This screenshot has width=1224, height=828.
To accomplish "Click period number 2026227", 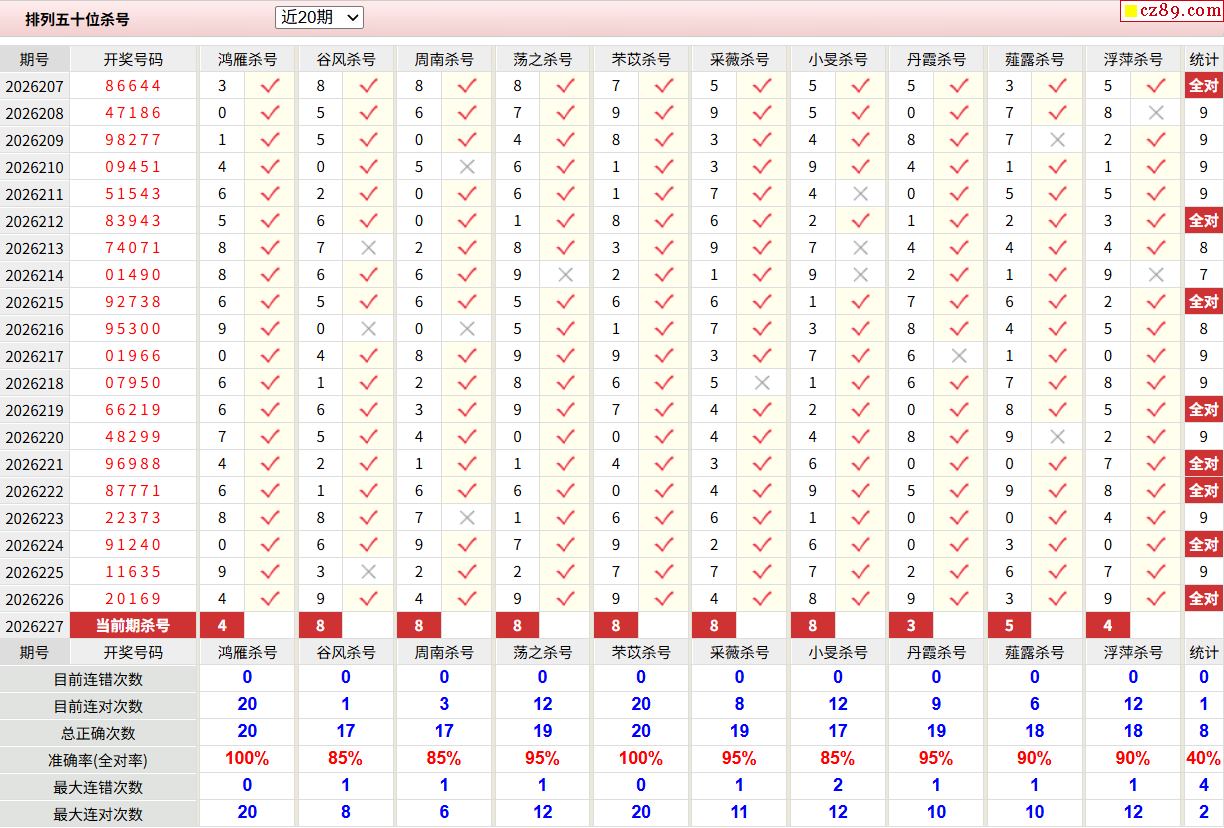I will [x=35, y=626].
